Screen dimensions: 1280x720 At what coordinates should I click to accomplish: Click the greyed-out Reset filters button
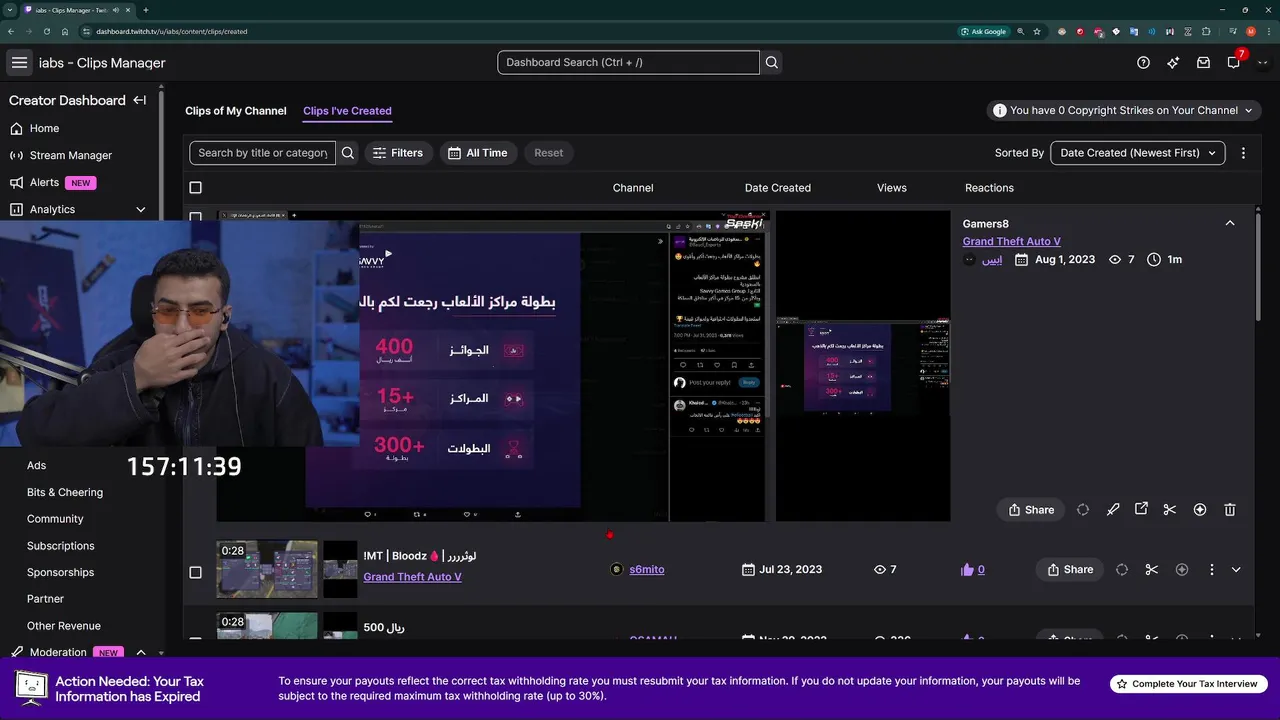(x=549, y=153)
